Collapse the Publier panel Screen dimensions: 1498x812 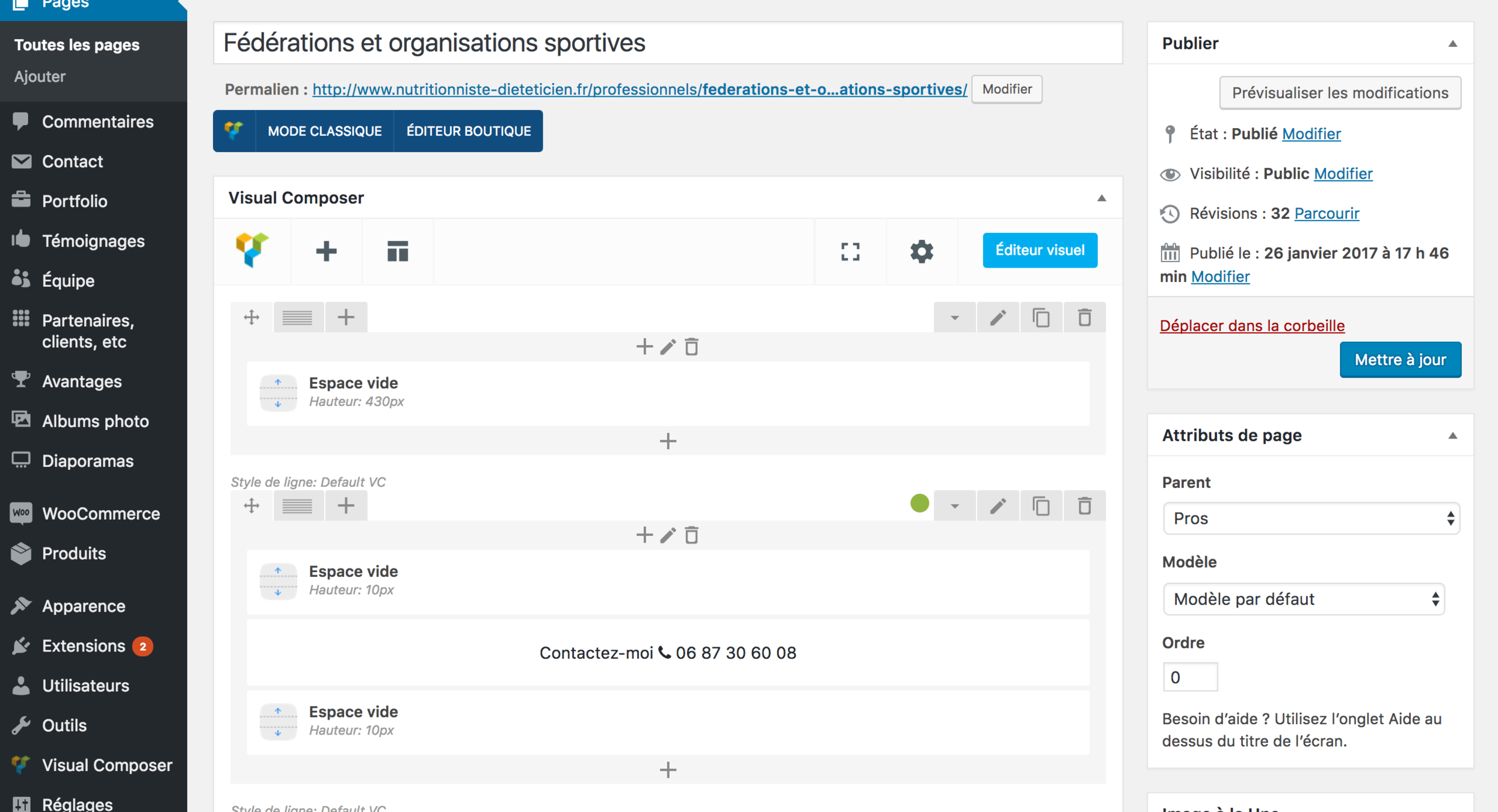point(1452,43)
